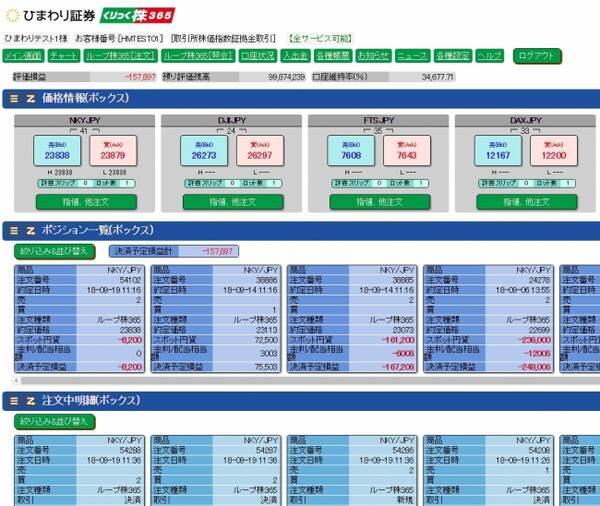Open ニュース page
Screen dimensions: 600x506
pos(412,56)
